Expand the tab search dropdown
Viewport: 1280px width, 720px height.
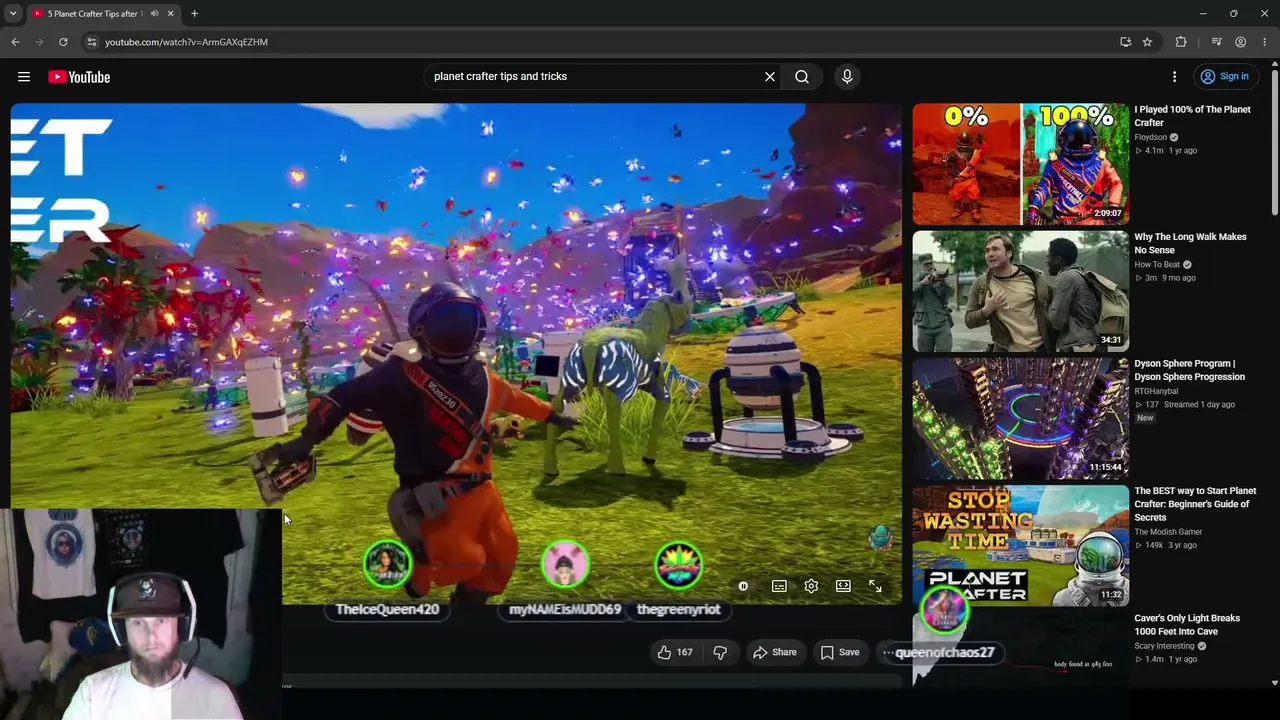(13, 14)
